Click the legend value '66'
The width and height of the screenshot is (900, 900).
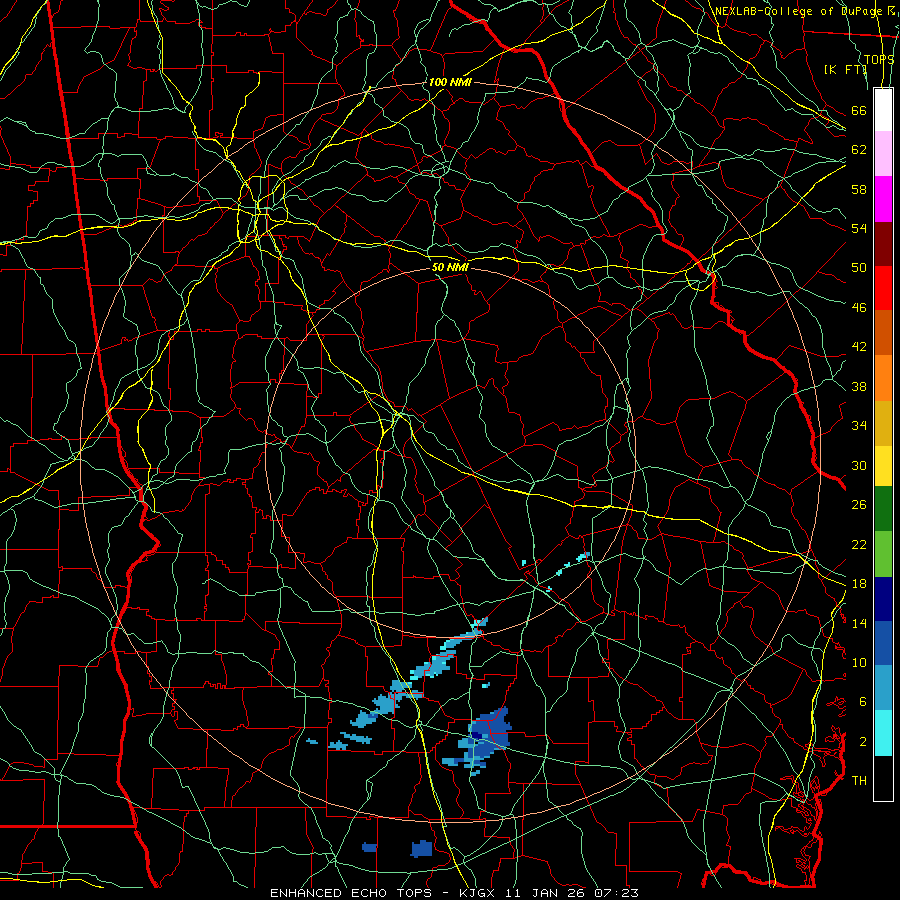(859, 110)
